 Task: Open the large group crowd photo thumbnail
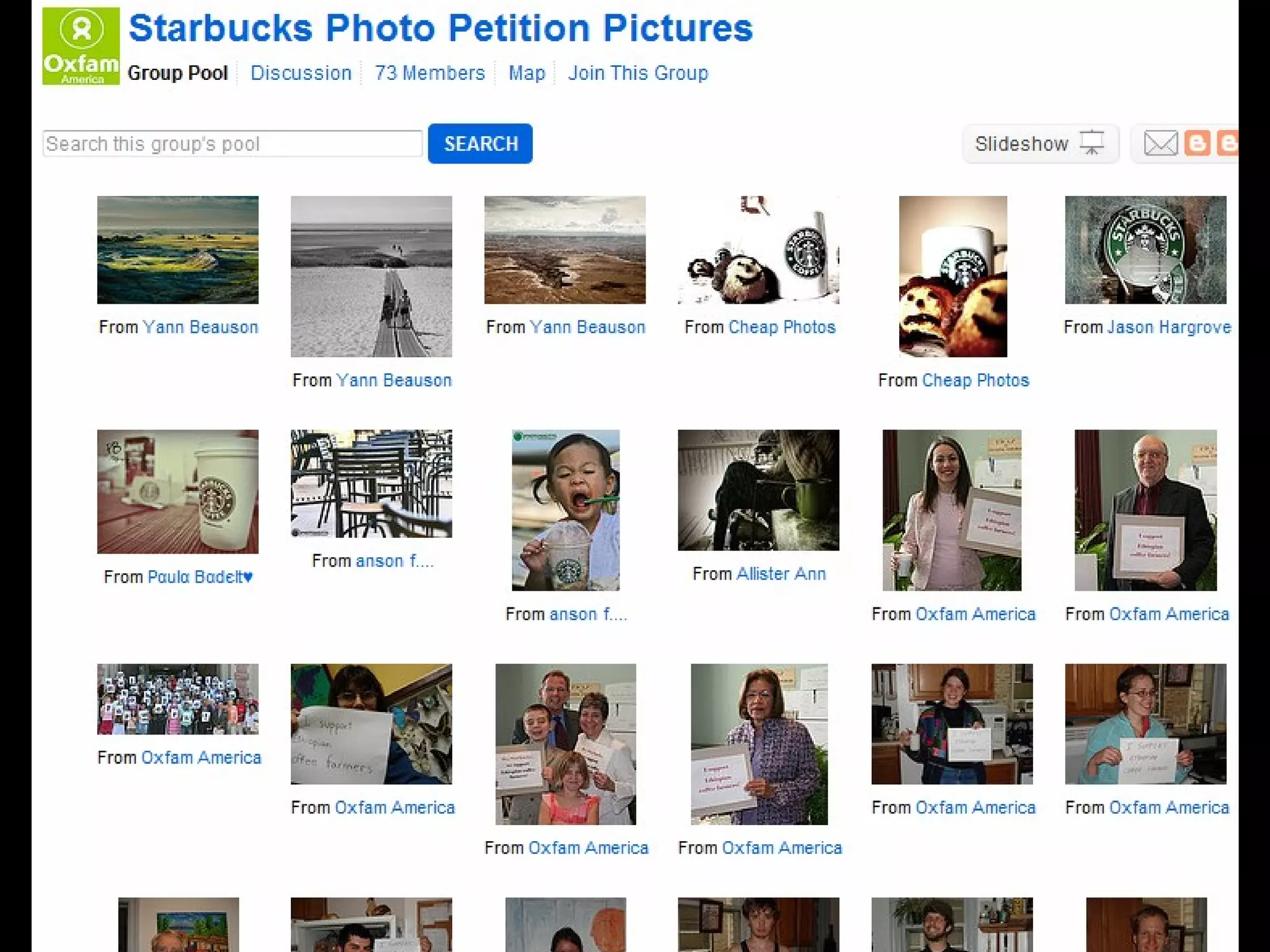(177, 699)
